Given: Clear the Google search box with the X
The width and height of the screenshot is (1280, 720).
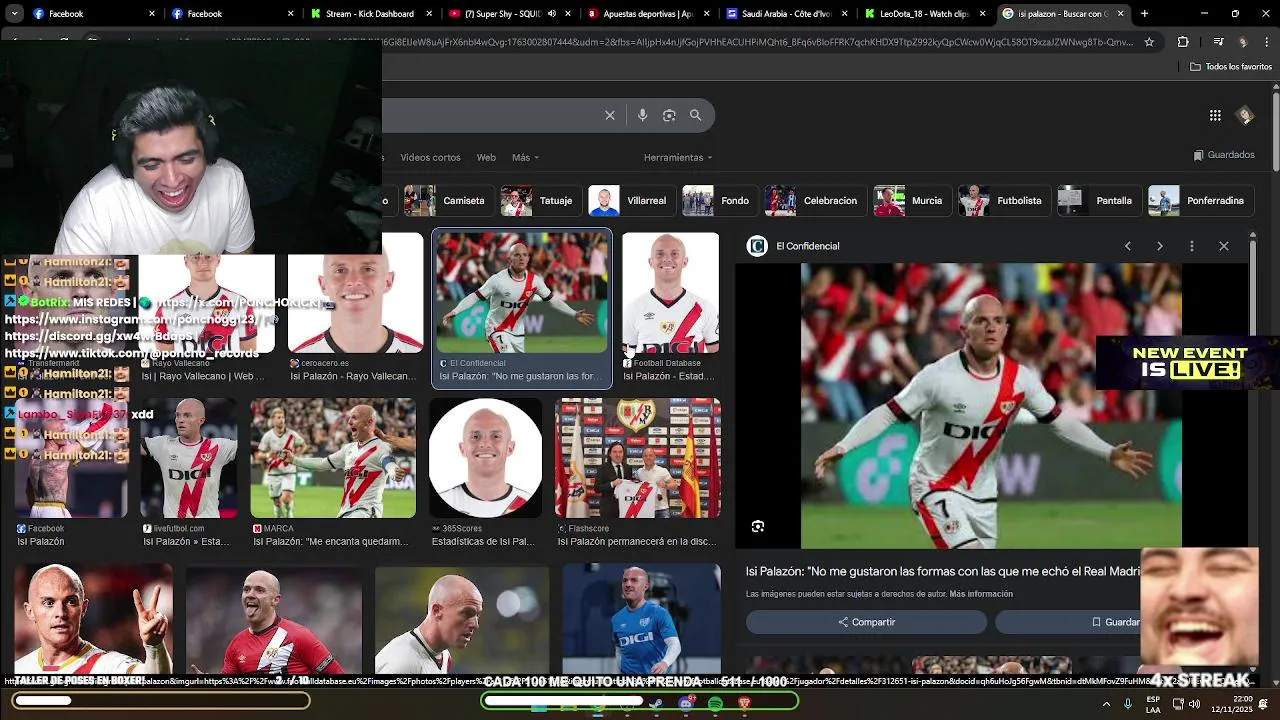Looking at the screenshot, I should click(x=610, y=115).
